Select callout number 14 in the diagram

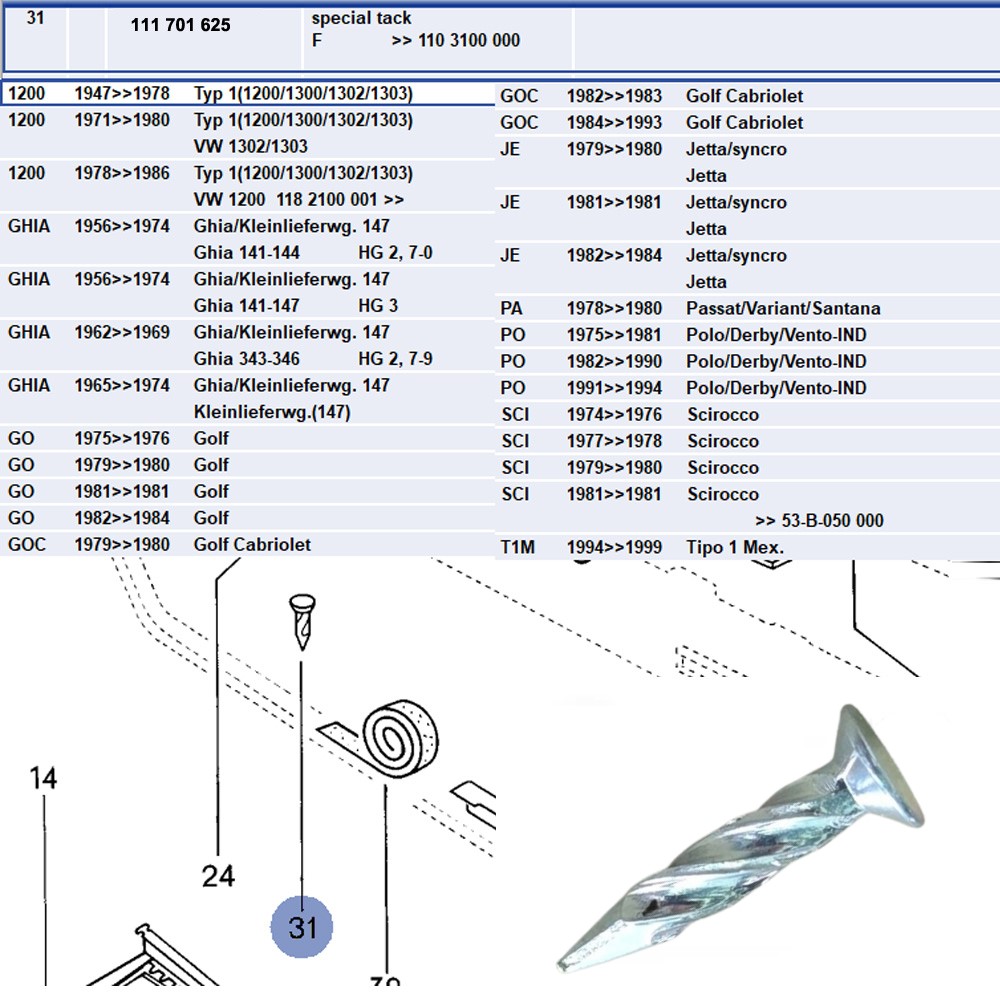point(43,778)
